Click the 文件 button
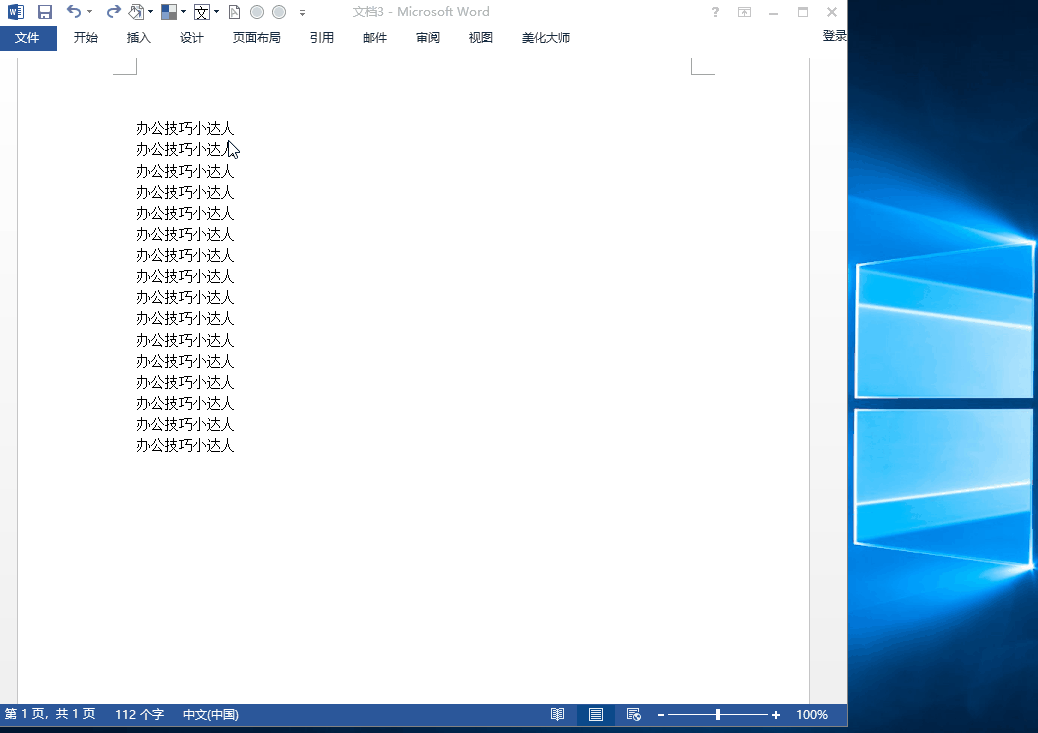 click(x=27, y=38)
